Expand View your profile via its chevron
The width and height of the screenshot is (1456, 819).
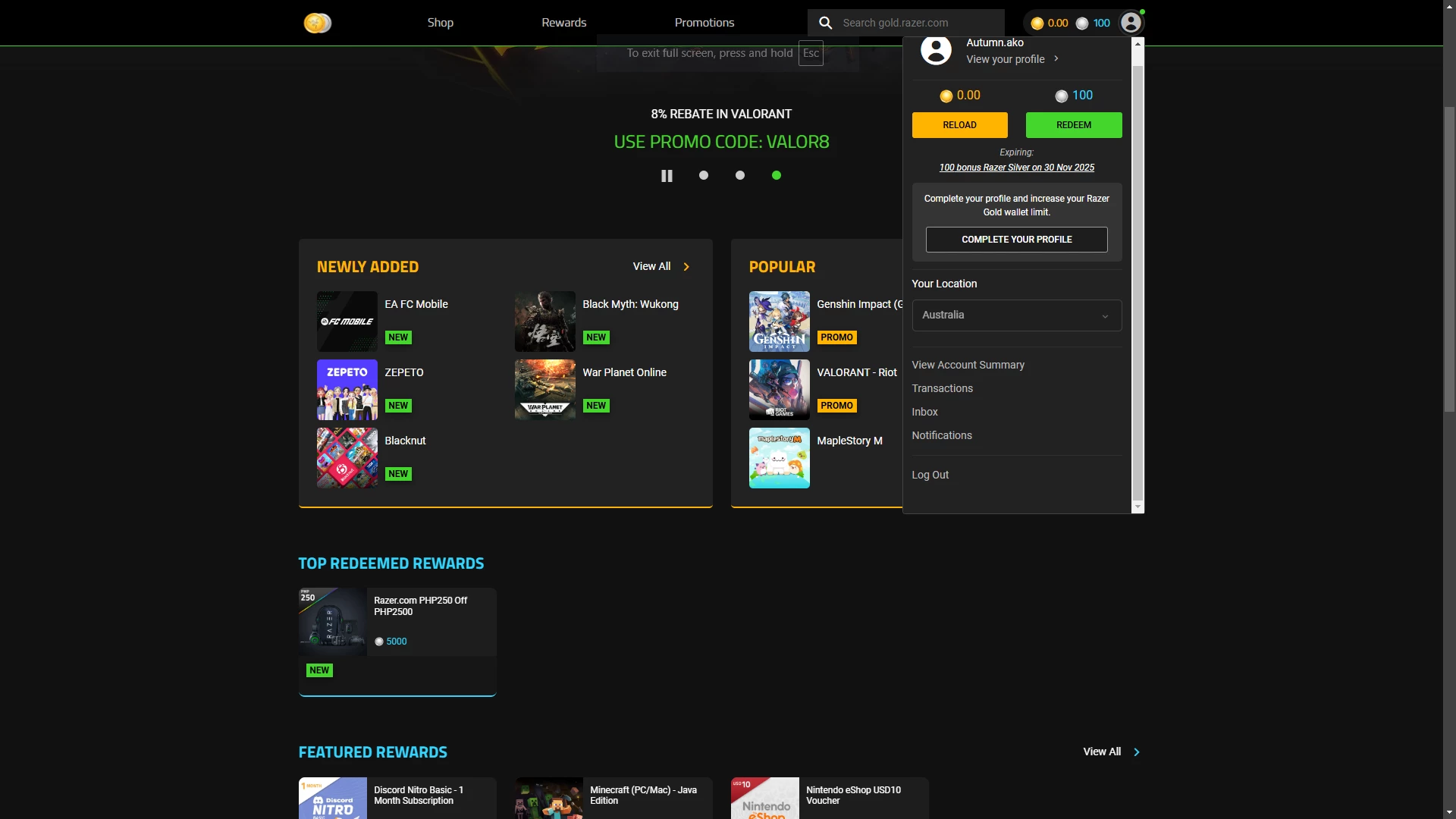(x=1055, y=58)
